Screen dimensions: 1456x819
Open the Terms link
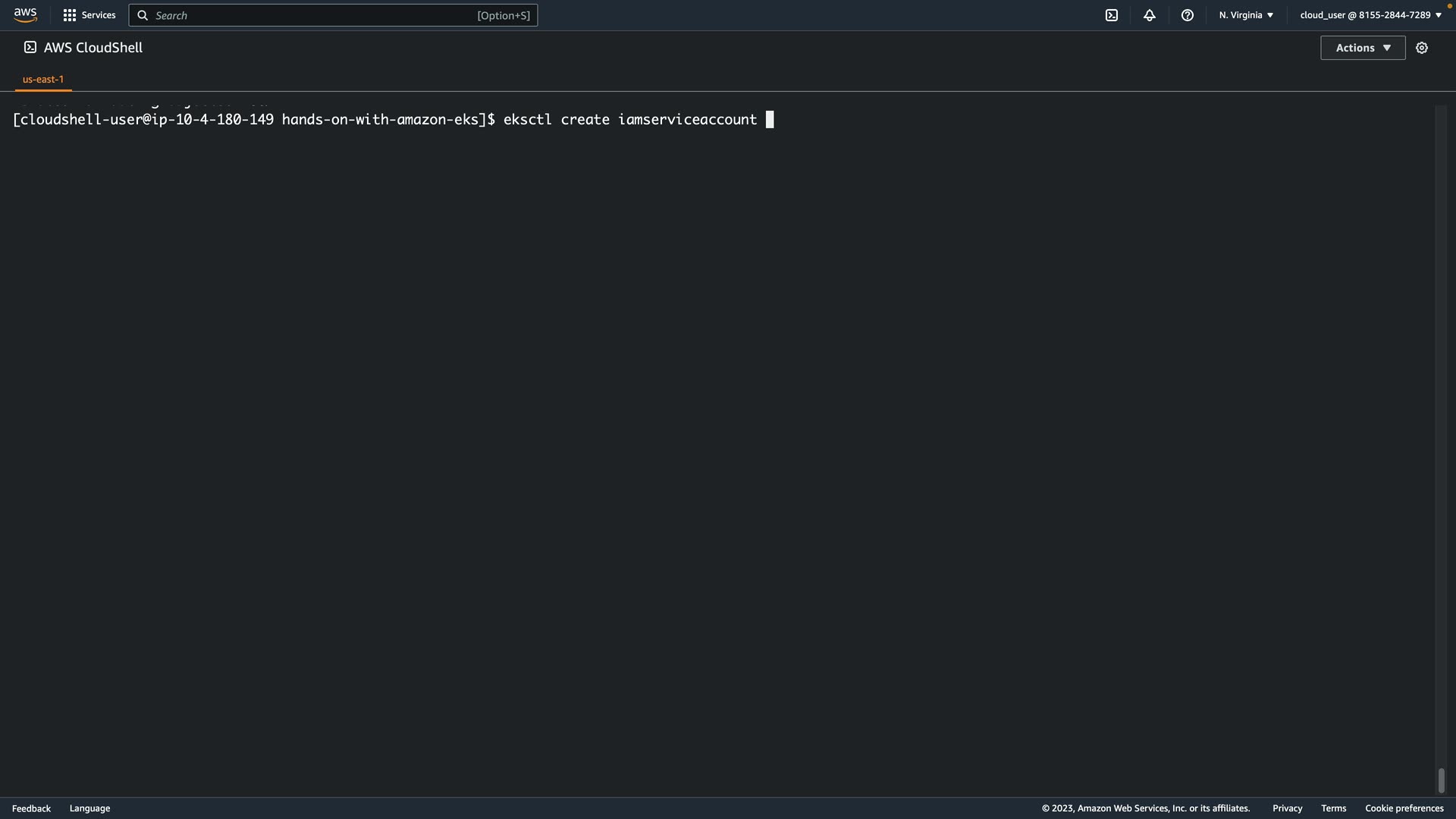coord(1333,808)
